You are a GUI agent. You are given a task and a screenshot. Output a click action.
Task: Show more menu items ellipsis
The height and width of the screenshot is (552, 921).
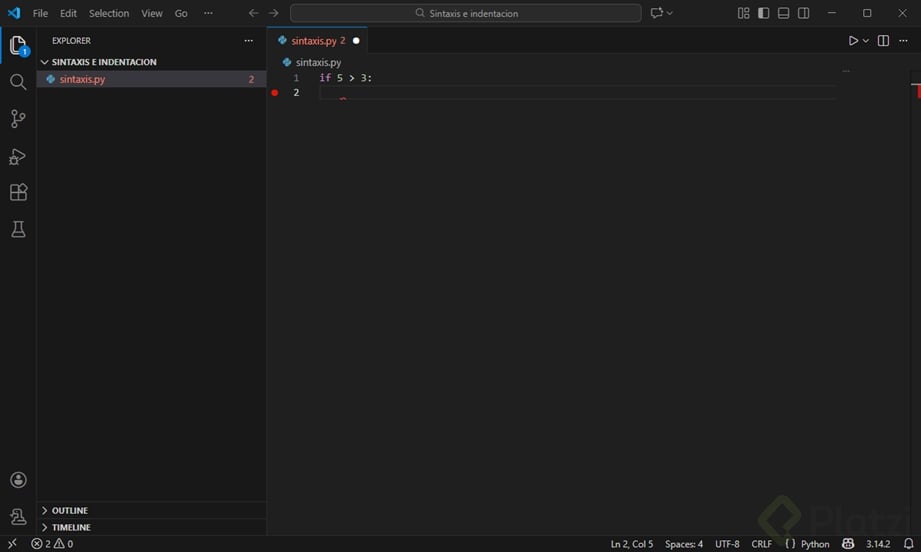[209, 13]
